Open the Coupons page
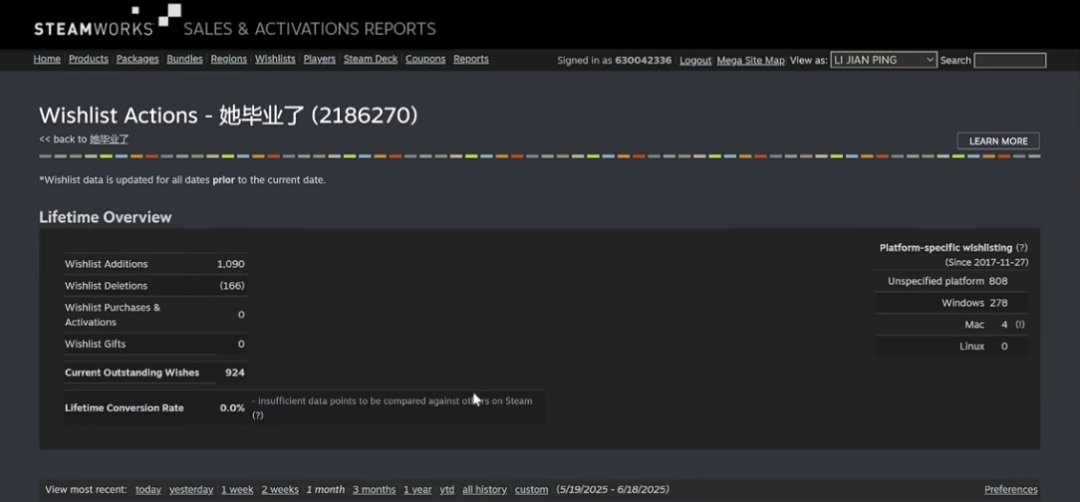The height and width of the screenshot is (502, 1080). (425, 59)
